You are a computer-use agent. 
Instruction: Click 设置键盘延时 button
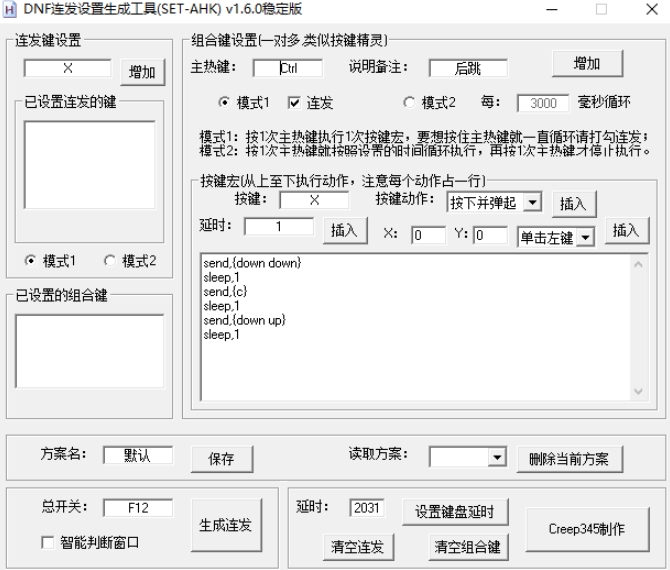(x=455, y=511)
